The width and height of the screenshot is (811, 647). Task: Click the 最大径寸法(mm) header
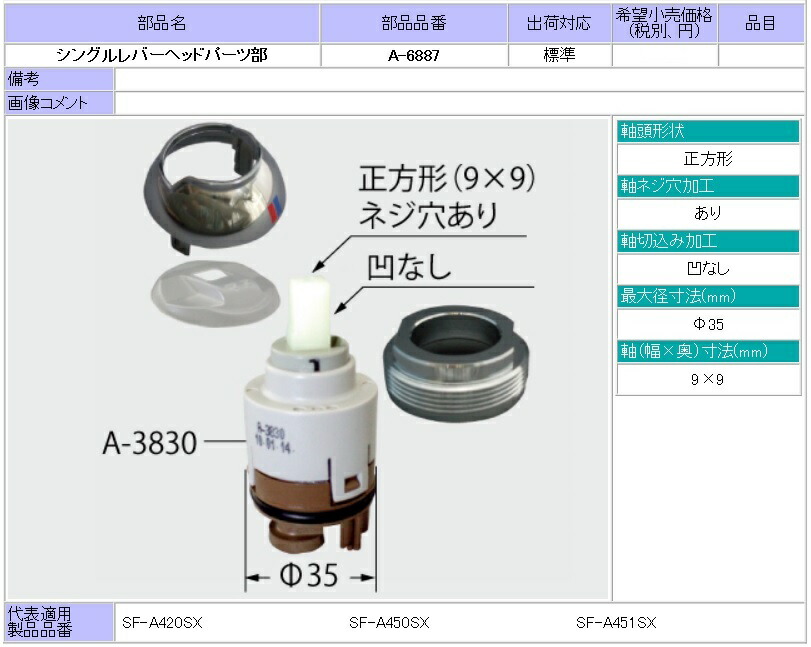(707, 296)
